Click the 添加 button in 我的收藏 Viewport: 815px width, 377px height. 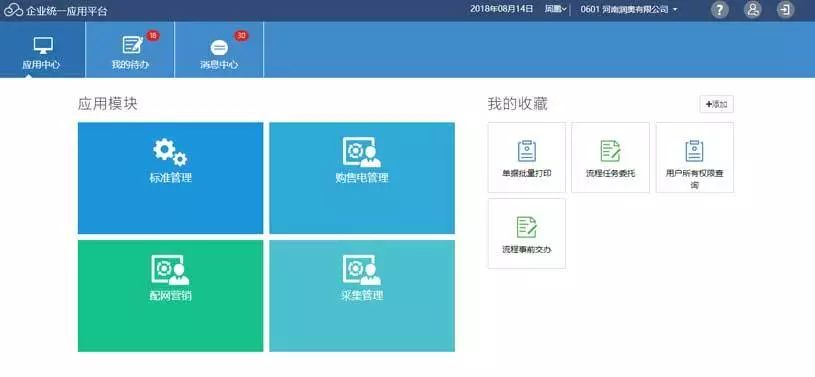pos(716,104)
